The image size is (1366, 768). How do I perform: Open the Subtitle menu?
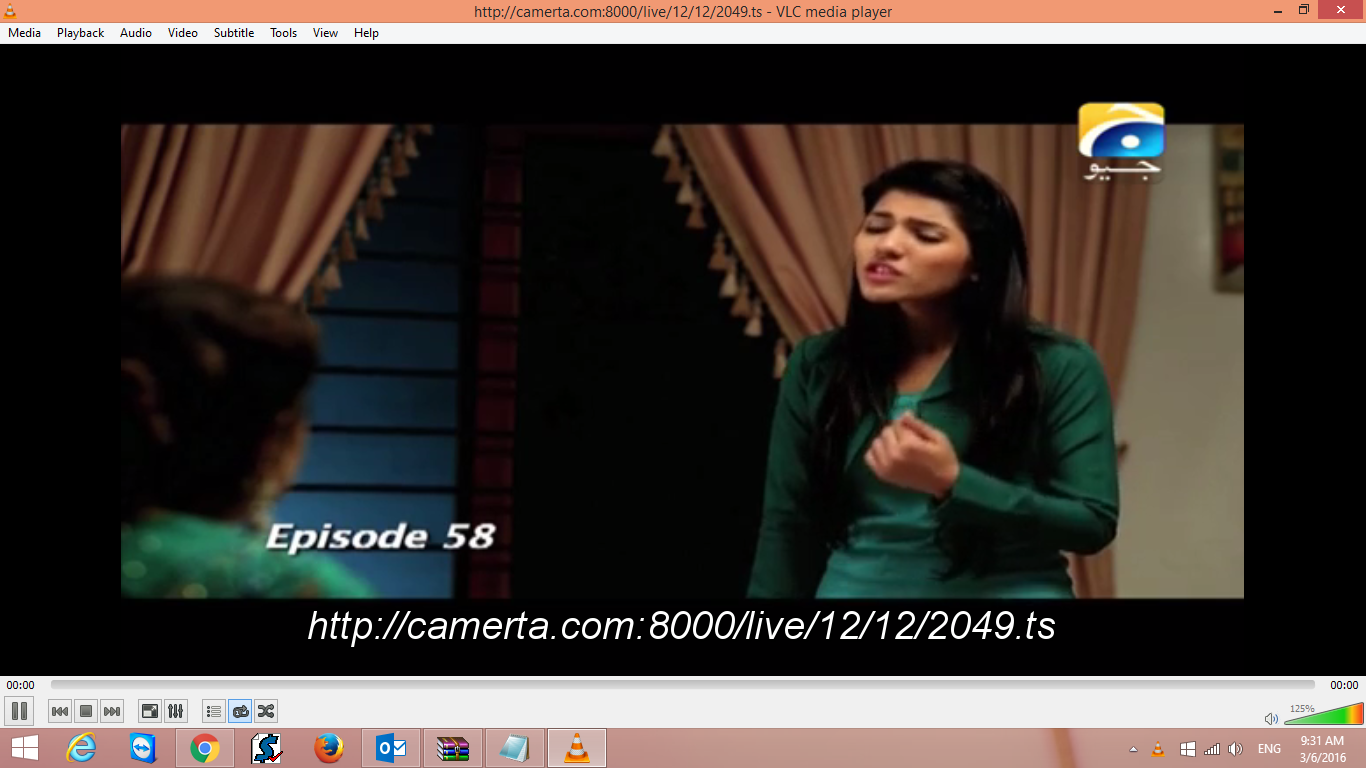[x=234, y=33]
